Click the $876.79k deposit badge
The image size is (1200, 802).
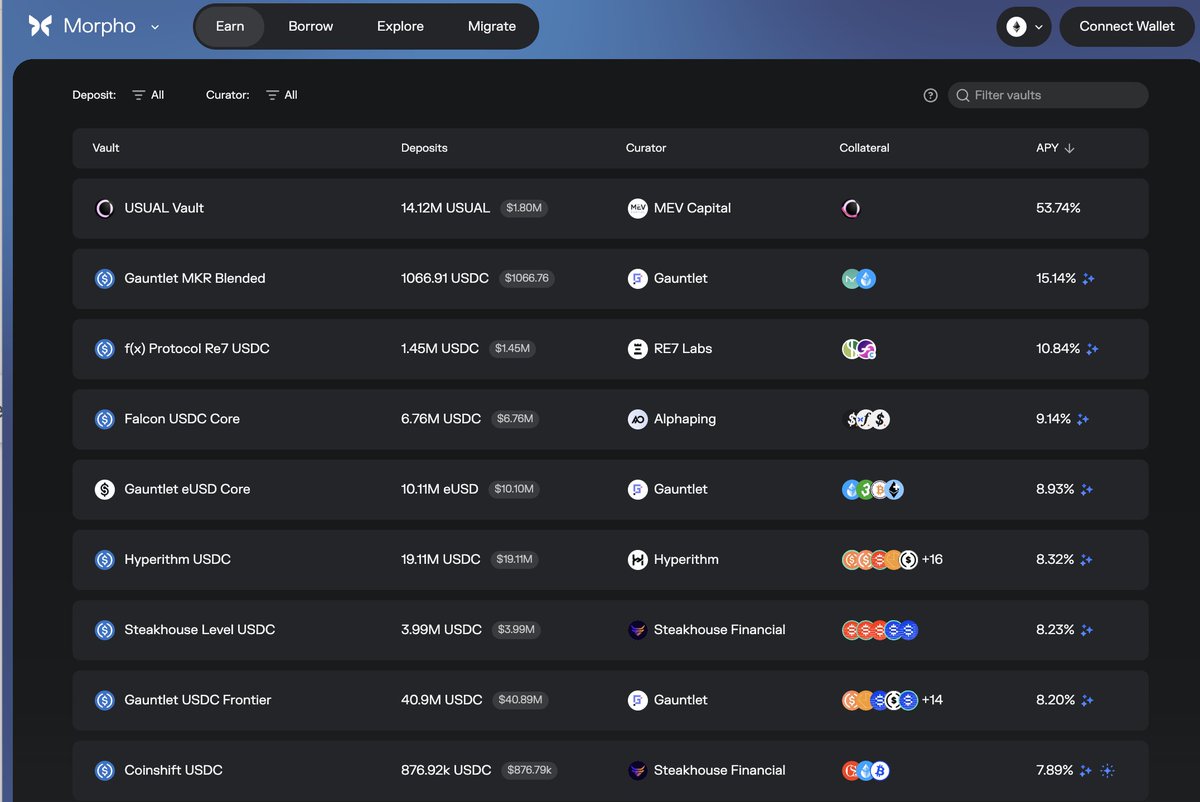[530, 771]
